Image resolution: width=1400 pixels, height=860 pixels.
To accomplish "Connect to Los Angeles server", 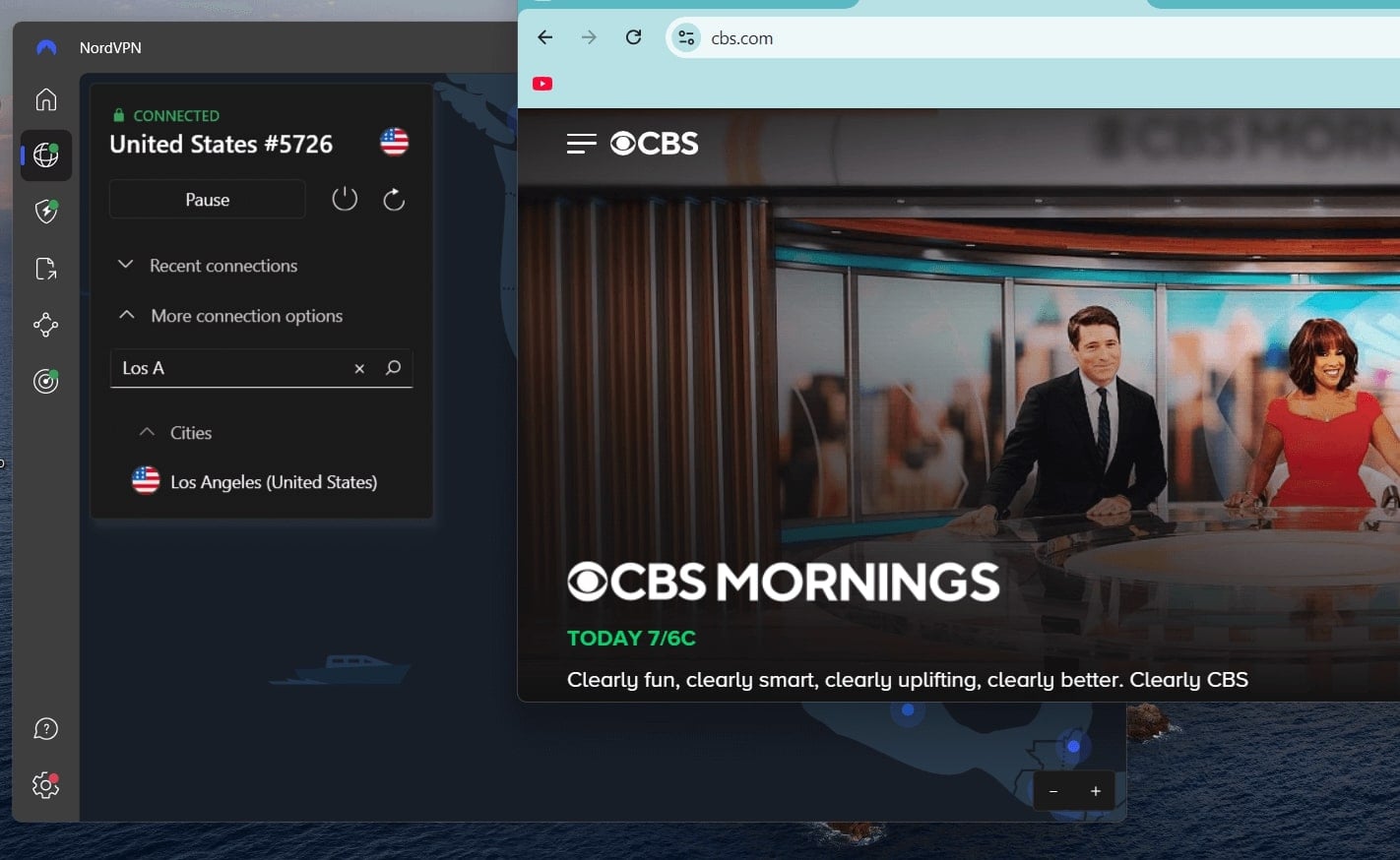I will pos(273,481).
